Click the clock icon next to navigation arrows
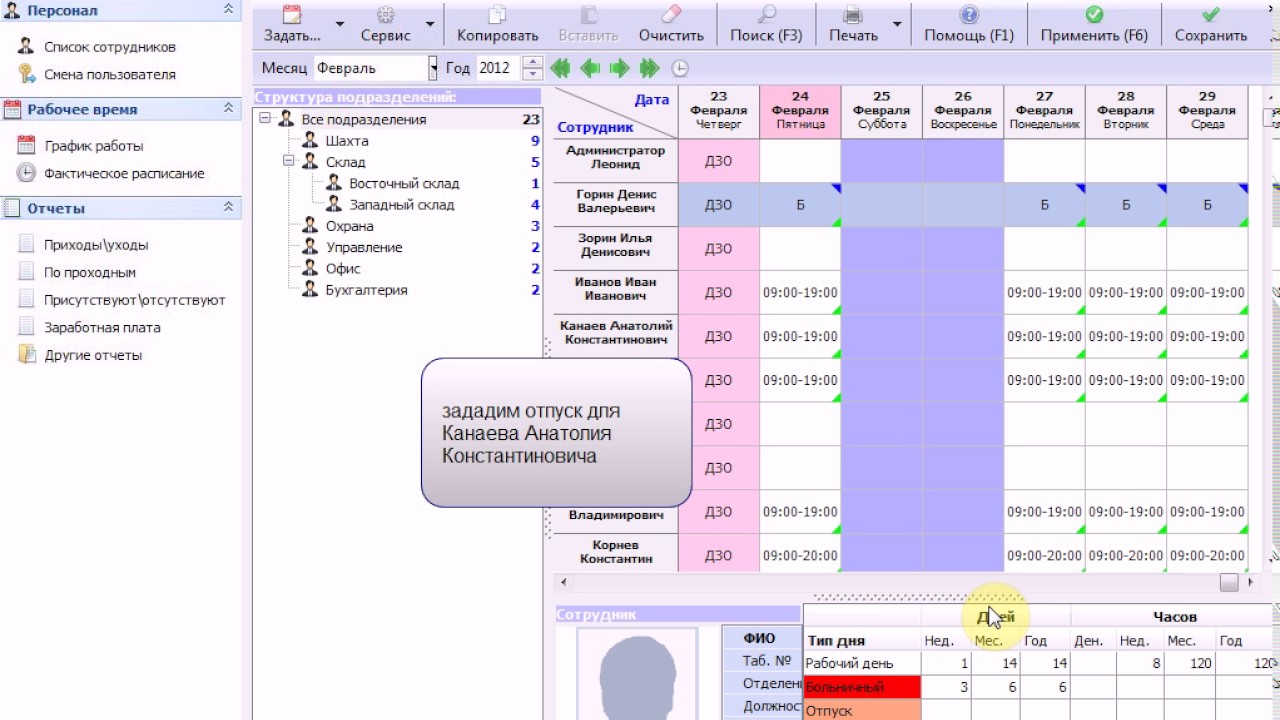Screen dimensions: 1280x720 (x=680, y=68)
